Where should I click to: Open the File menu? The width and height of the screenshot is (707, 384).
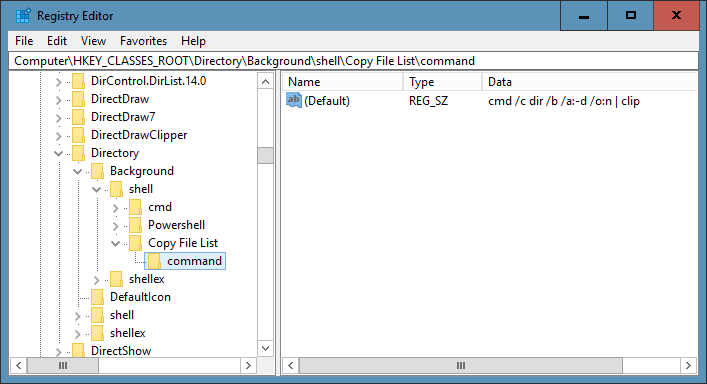[24, 41]
